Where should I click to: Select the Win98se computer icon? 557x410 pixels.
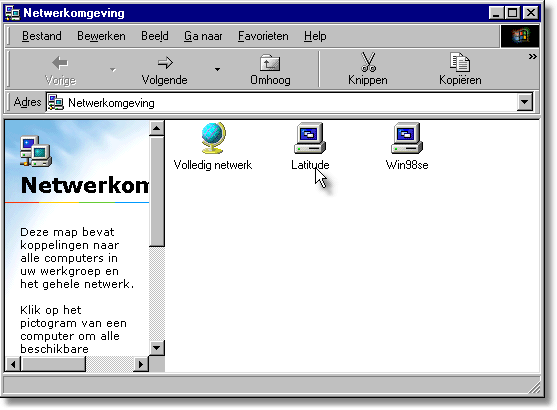click(407, 138)
